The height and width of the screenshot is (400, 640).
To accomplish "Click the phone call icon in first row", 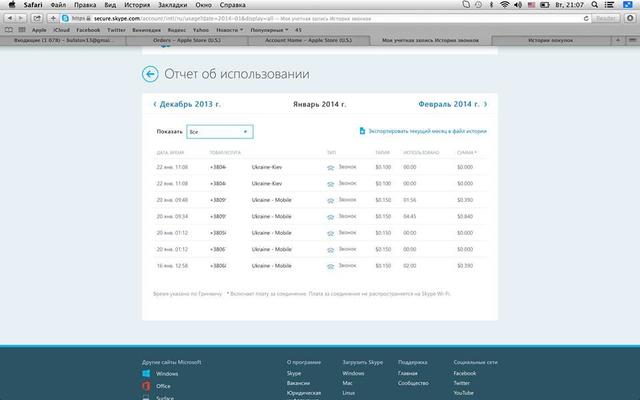I will click(x=330, y=167).
